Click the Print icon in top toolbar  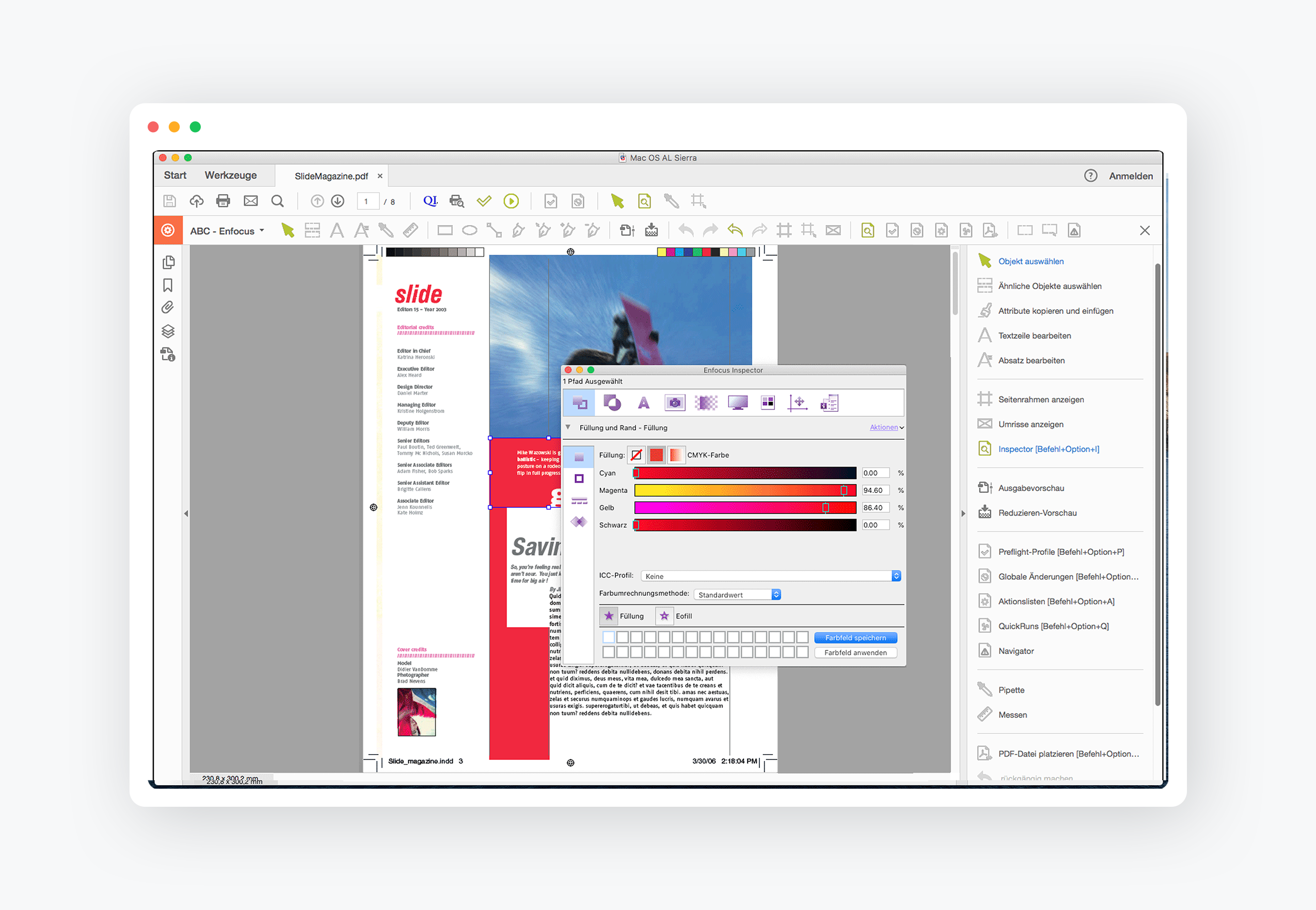coord(223,201)
